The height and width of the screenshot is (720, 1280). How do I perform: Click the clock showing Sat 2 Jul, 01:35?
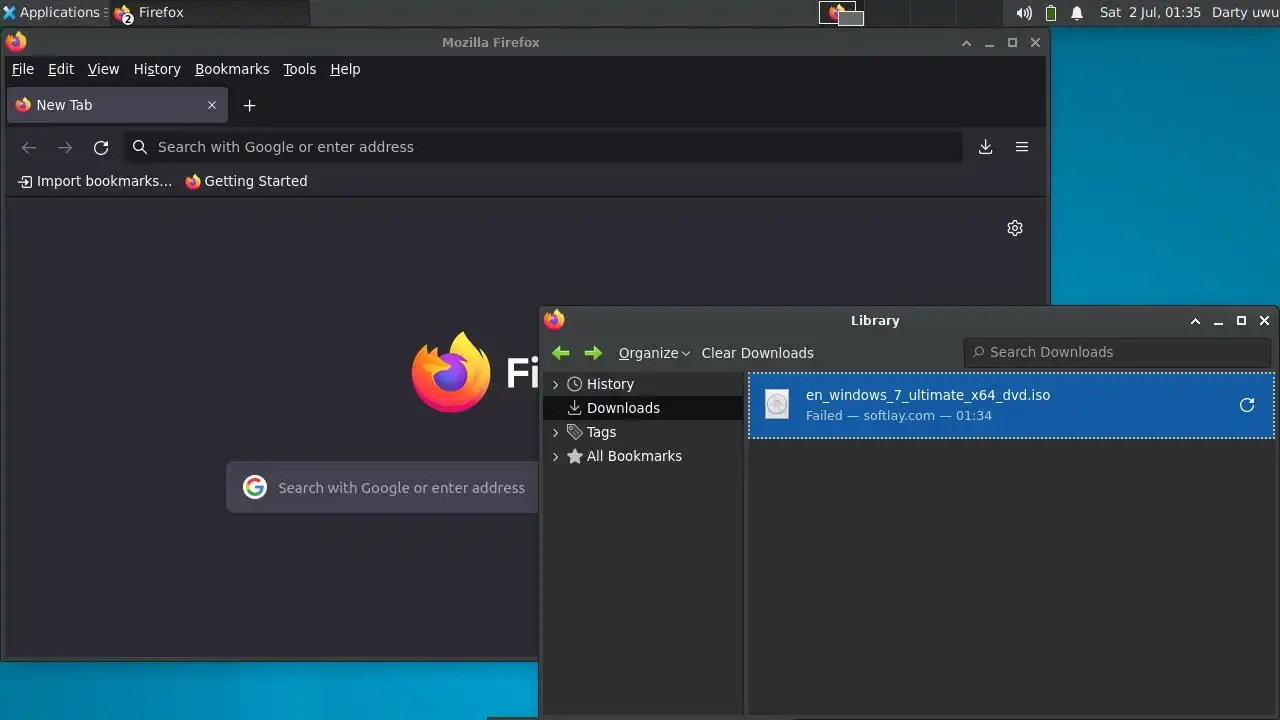1150,13
